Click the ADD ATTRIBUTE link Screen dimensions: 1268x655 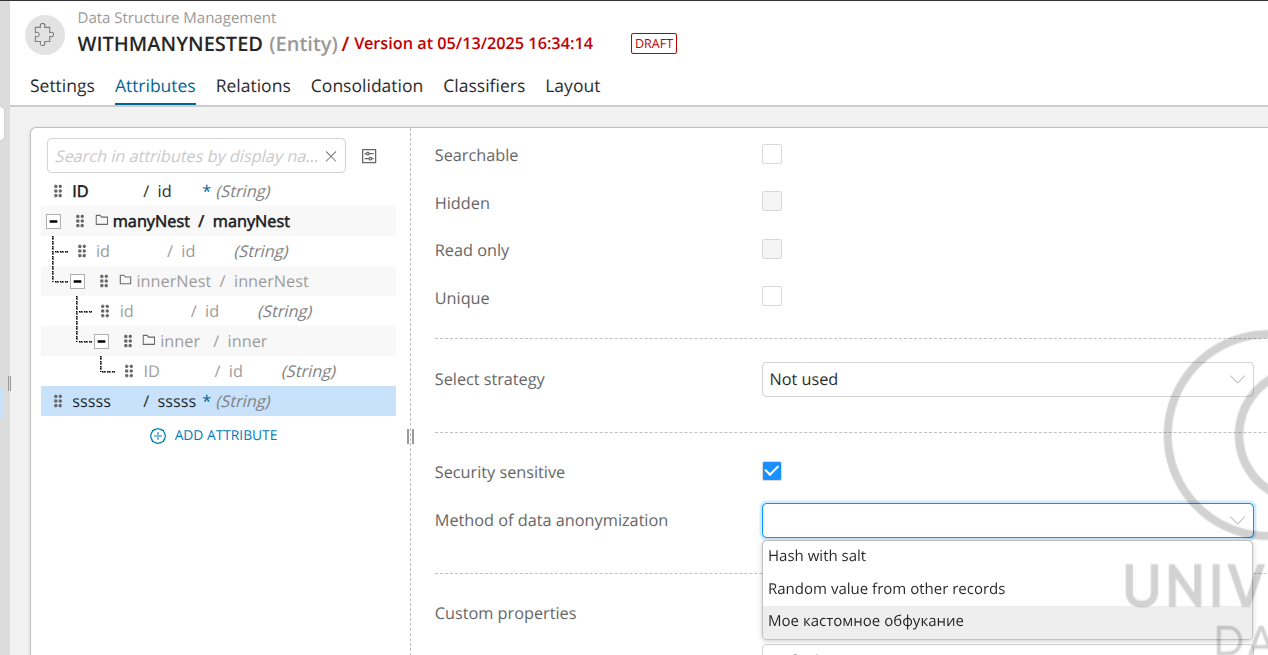coord(225,436)
